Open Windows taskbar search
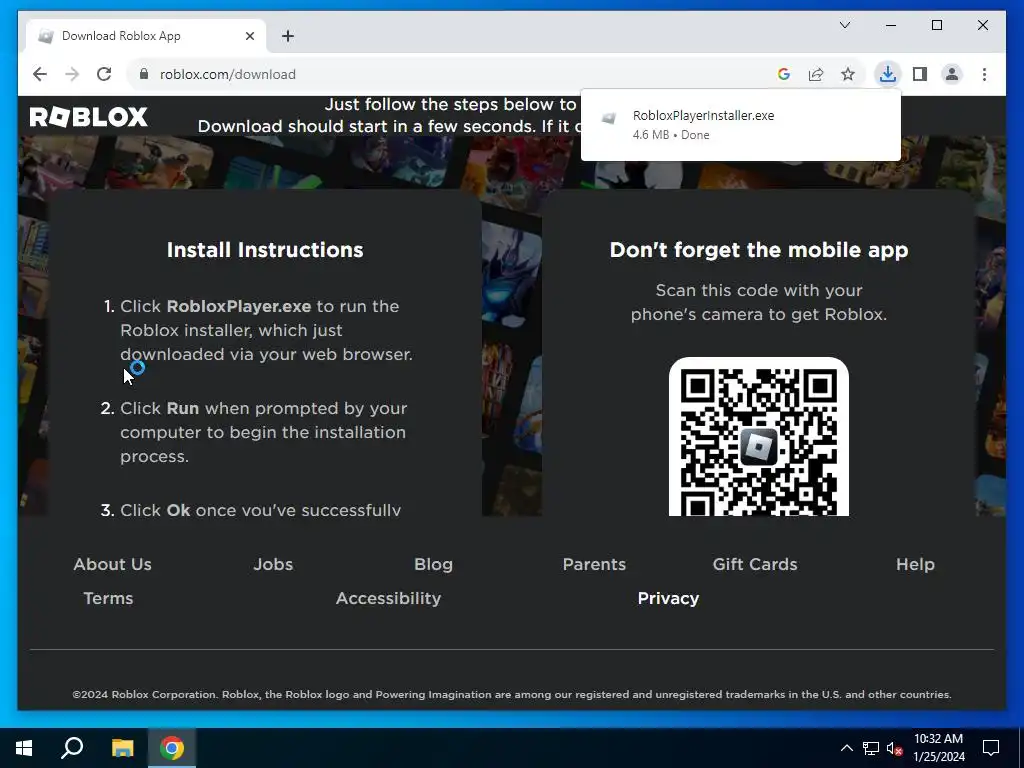This screenshot has height=768, width=1024. click(x=72, y=748)
